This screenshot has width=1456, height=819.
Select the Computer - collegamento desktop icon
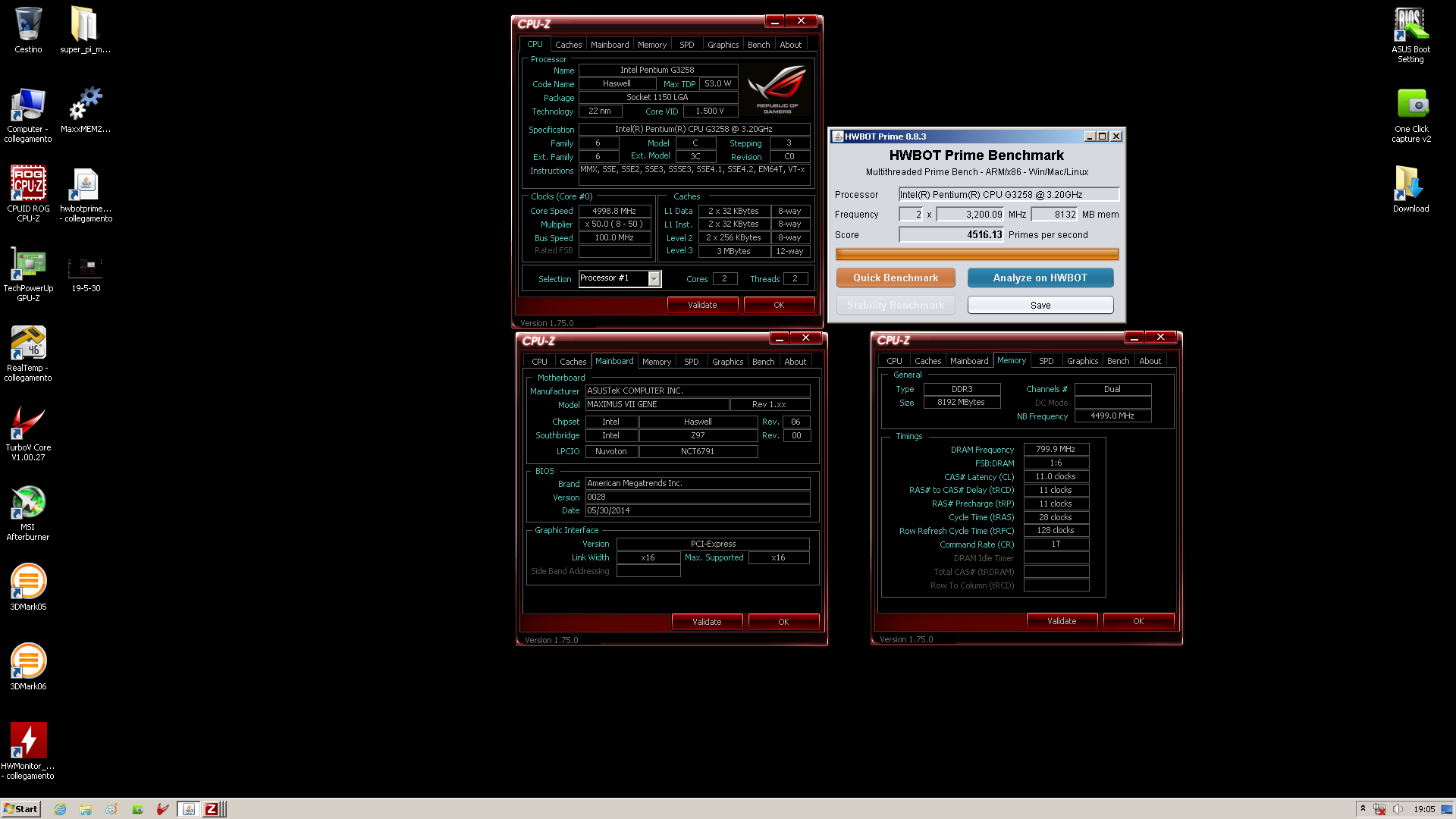click(x=28, y=115)
